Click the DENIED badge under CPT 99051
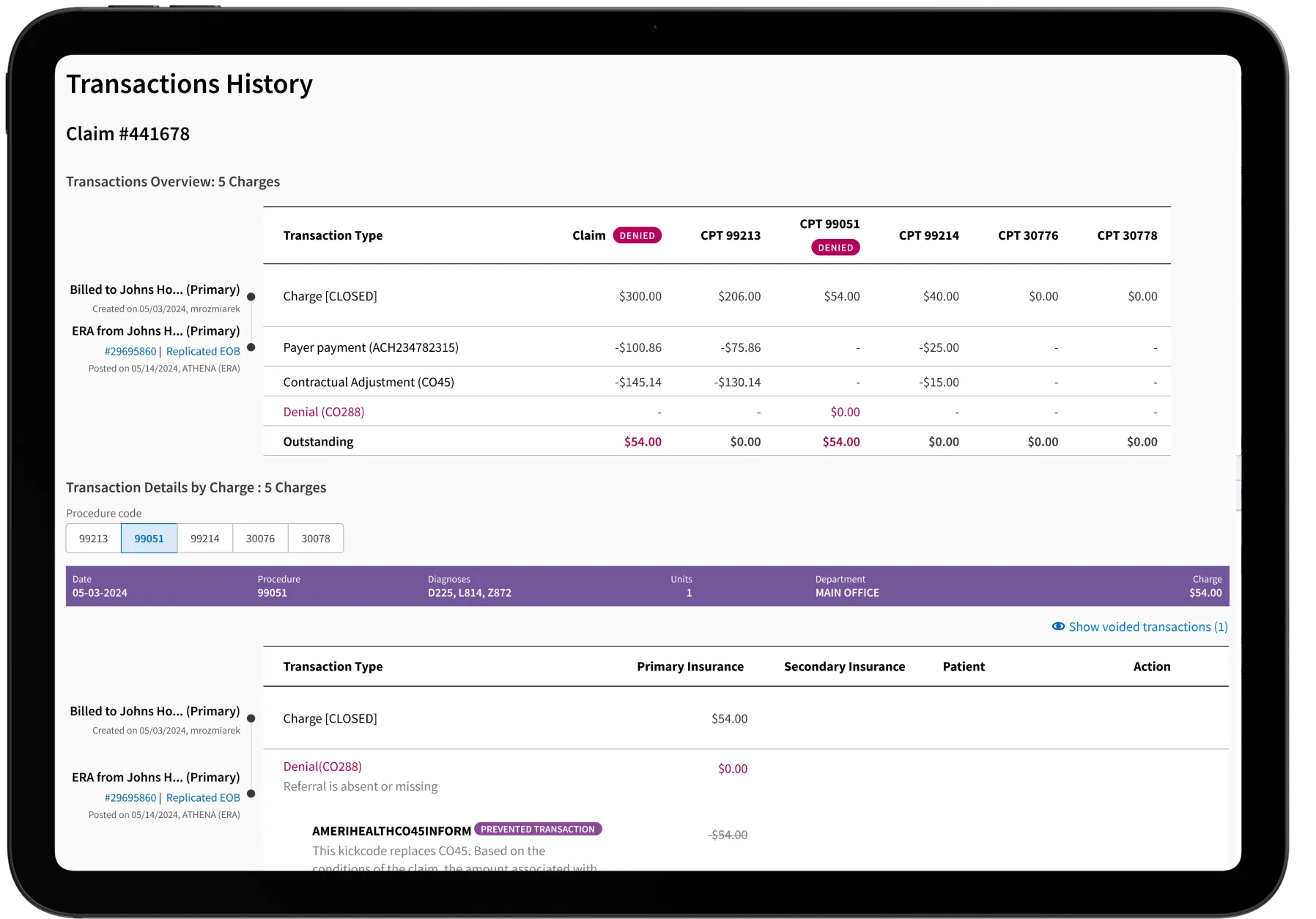Image resolution: width=1316 pixels, height=919 pixels. coord(835,248)
